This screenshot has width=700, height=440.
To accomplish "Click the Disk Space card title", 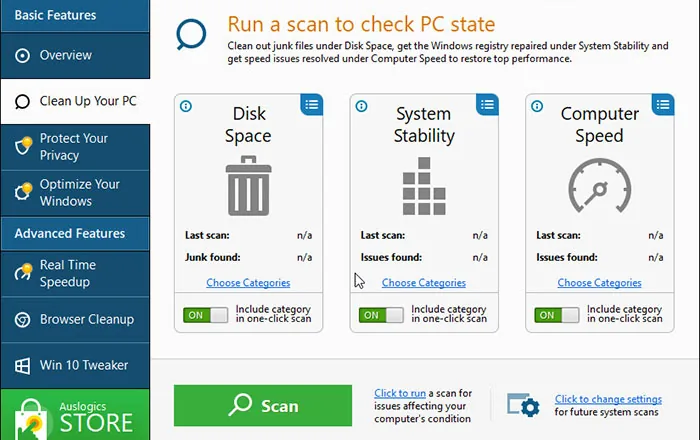I will 248,125.
